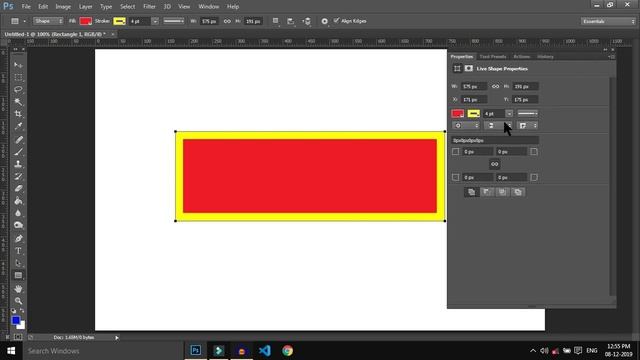This screenshot has width=640, height=360.
Task: Select the Lasso tool
Action: click(18, 89)
